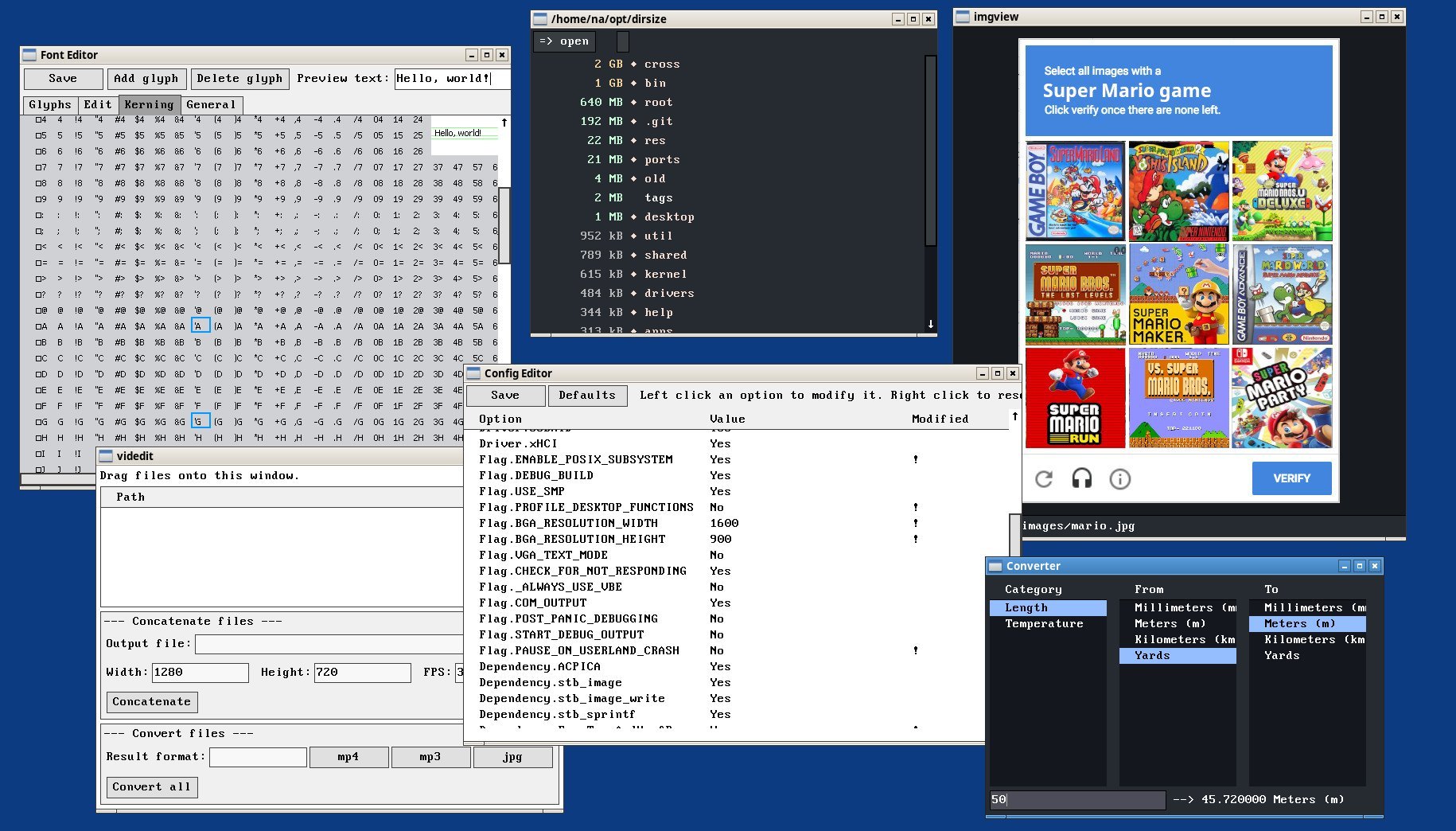This screenshot has width=1456, height=831.
Task: Choose mp3 result format
Action: click(430, 757)
